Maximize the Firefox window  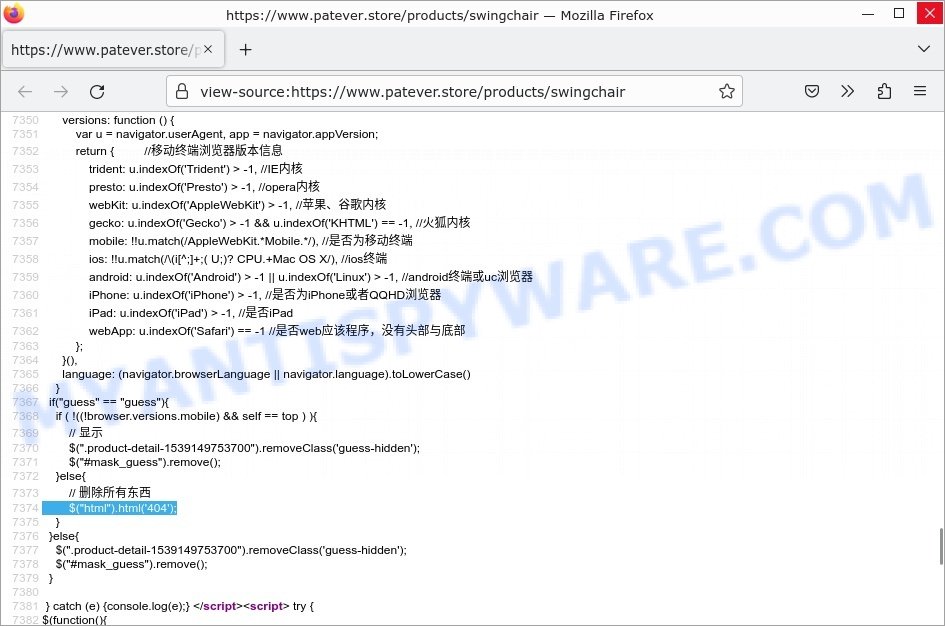899,14
